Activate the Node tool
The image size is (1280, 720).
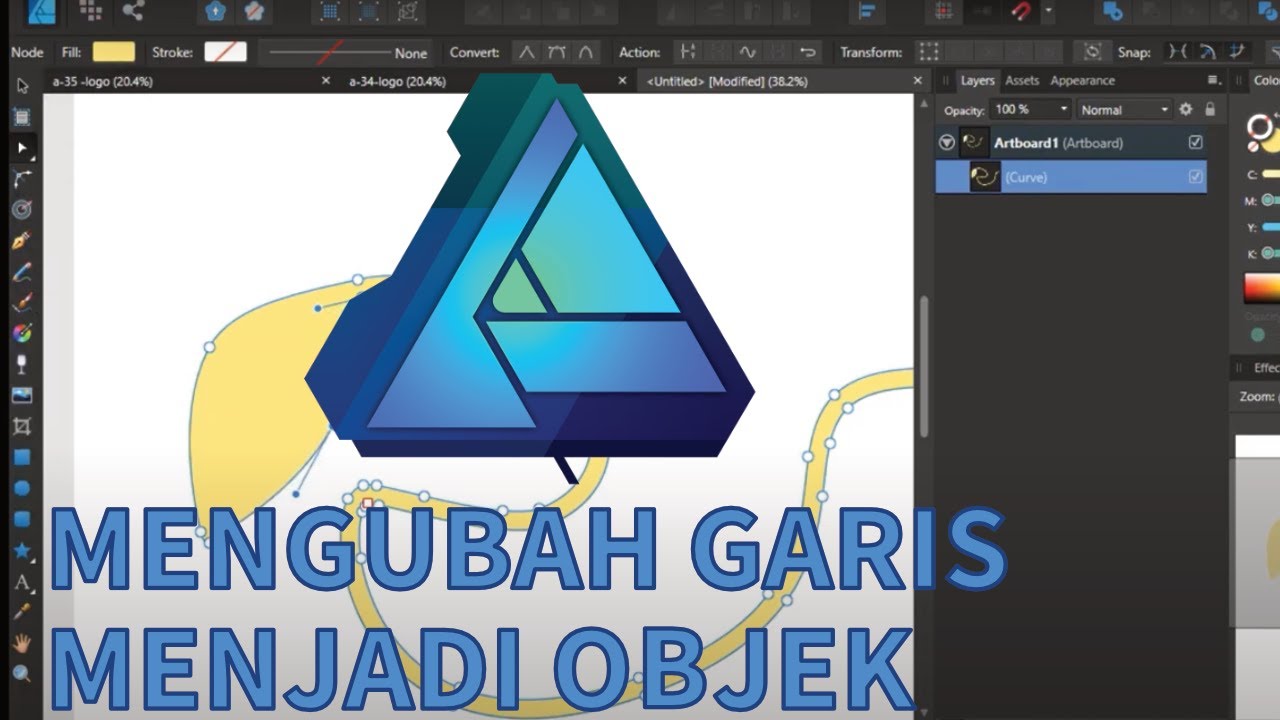click(x=21, y=148)
